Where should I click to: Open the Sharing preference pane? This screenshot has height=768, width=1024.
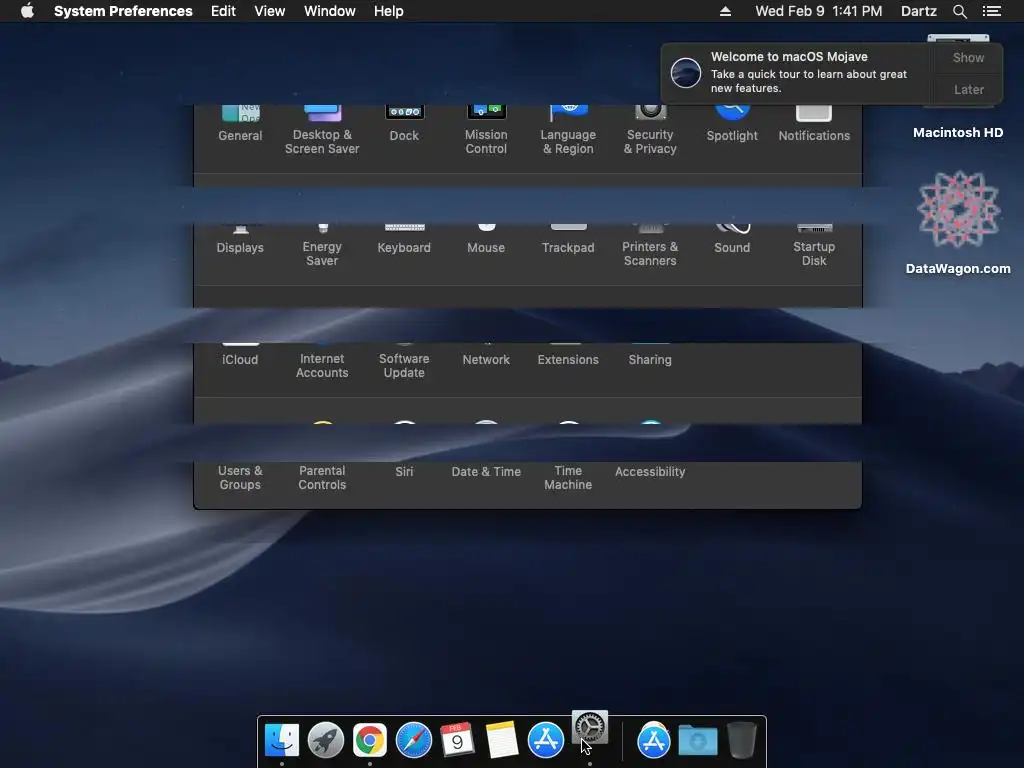click(x=650, y=356)
